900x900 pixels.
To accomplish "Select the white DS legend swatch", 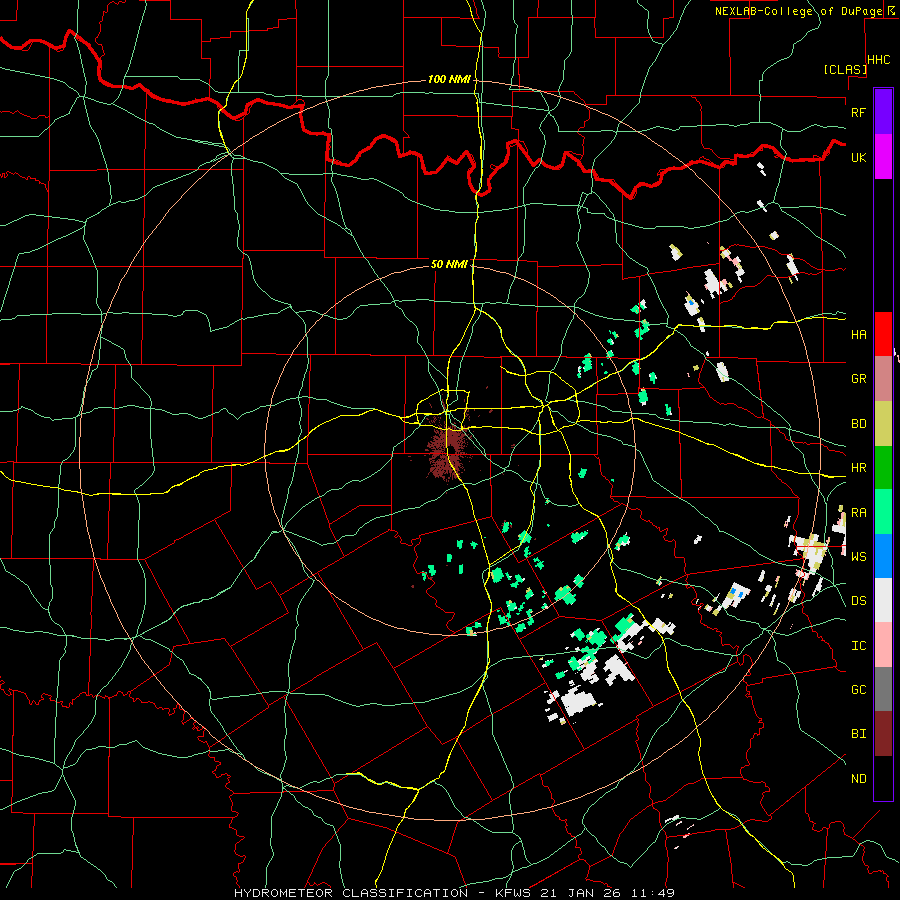I will pyautogui.click(x=883, y=600).
